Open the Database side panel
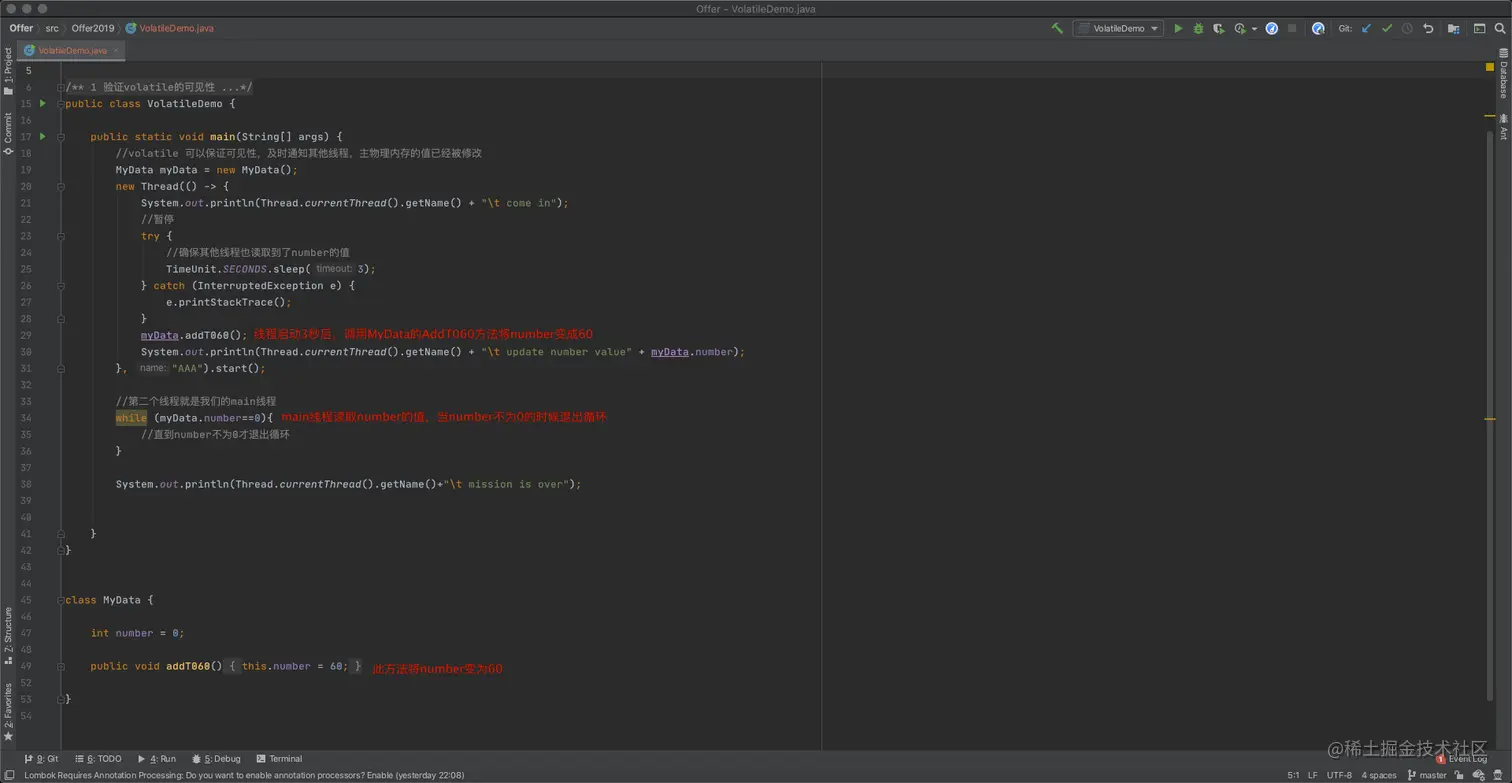The width and height of the screenshot is (1512, 783). pos(1503,73)
